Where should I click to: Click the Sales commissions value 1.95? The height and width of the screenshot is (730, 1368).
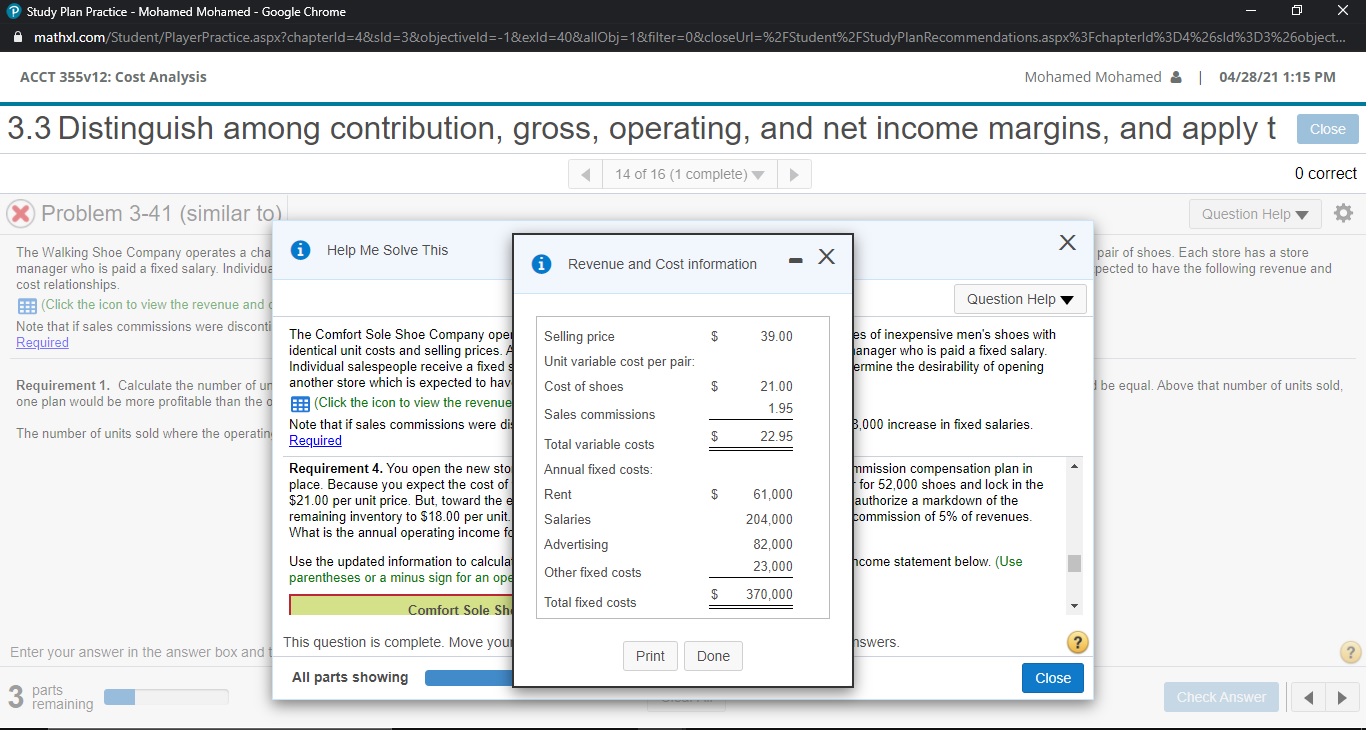tap(780, 408)
